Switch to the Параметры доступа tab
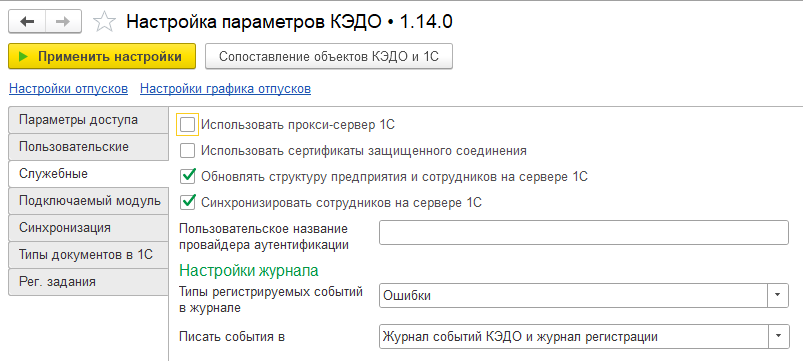This screenshot has height=361, width=803. pyautogui.click(x=89, y=120)
